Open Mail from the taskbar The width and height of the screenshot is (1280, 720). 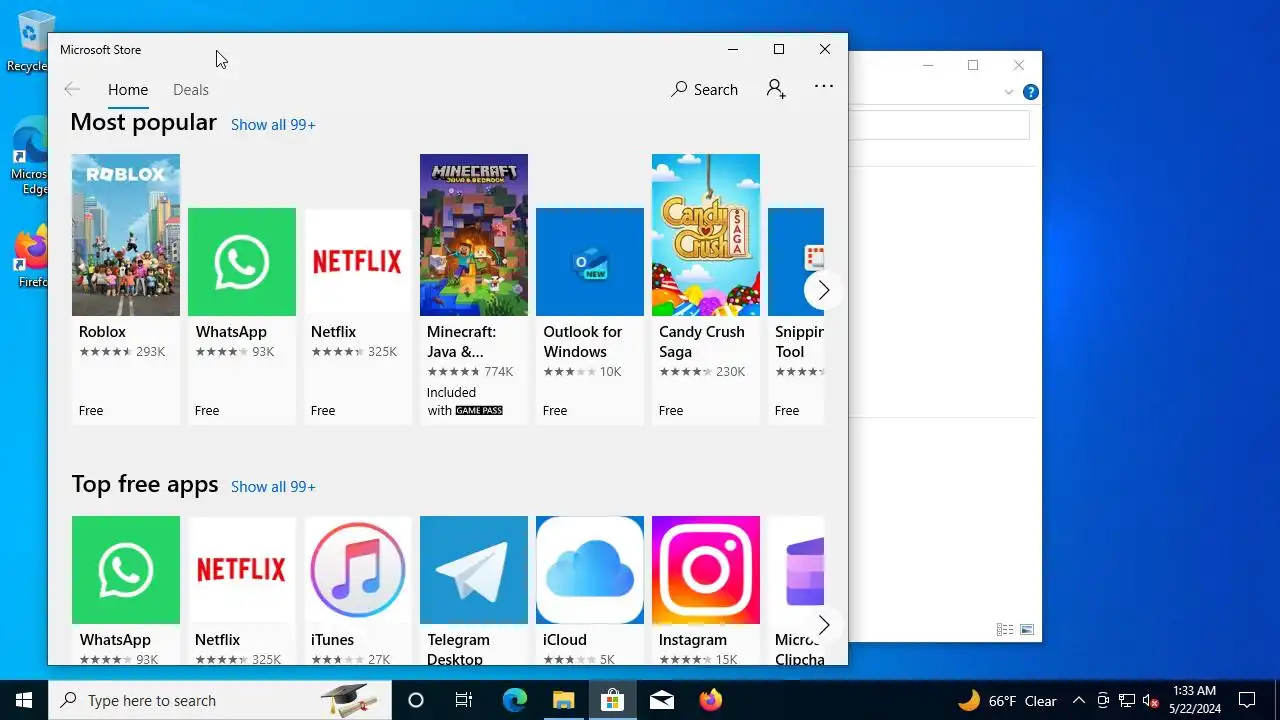point(661,700)
